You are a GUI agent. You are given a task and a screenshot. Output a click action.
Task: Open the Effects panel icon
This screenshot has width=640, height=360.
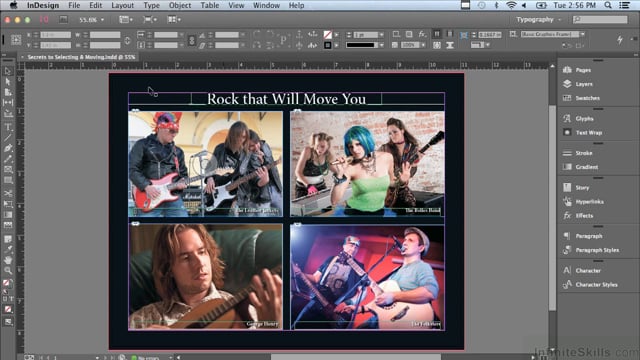coord(567,215)
